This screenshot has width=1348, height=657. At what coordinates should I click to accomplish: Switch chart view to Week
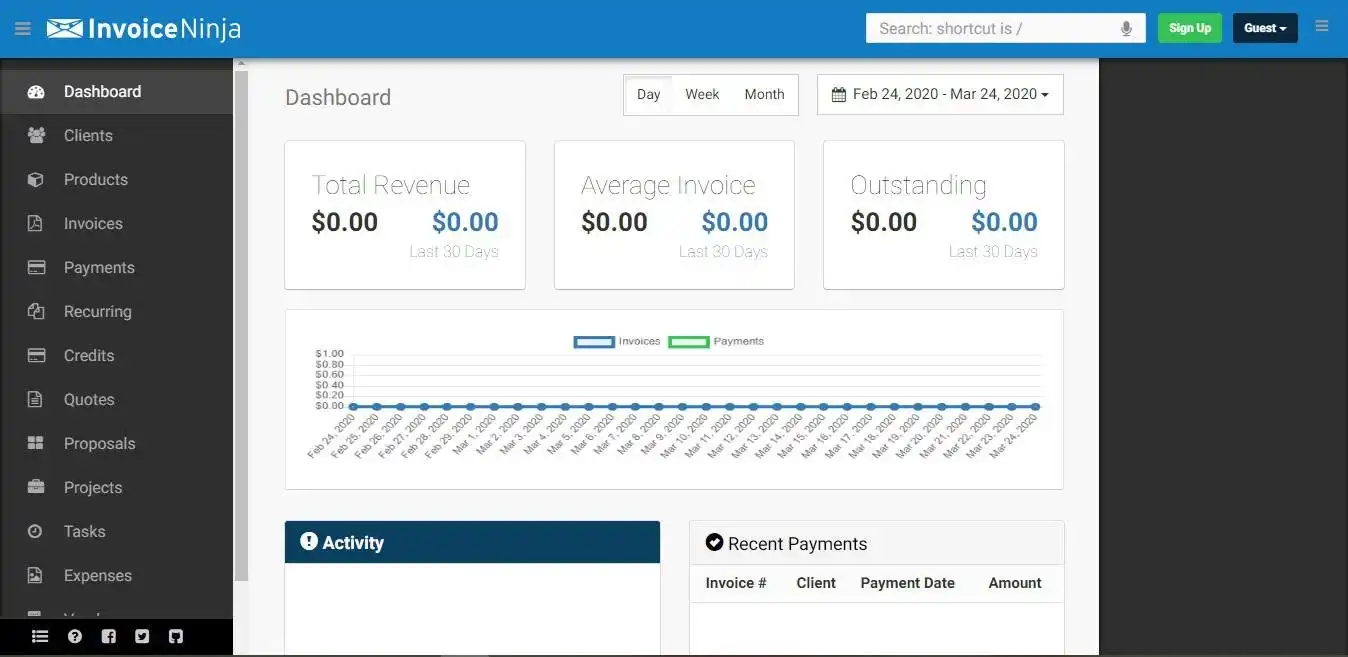(x=701, y=93)
